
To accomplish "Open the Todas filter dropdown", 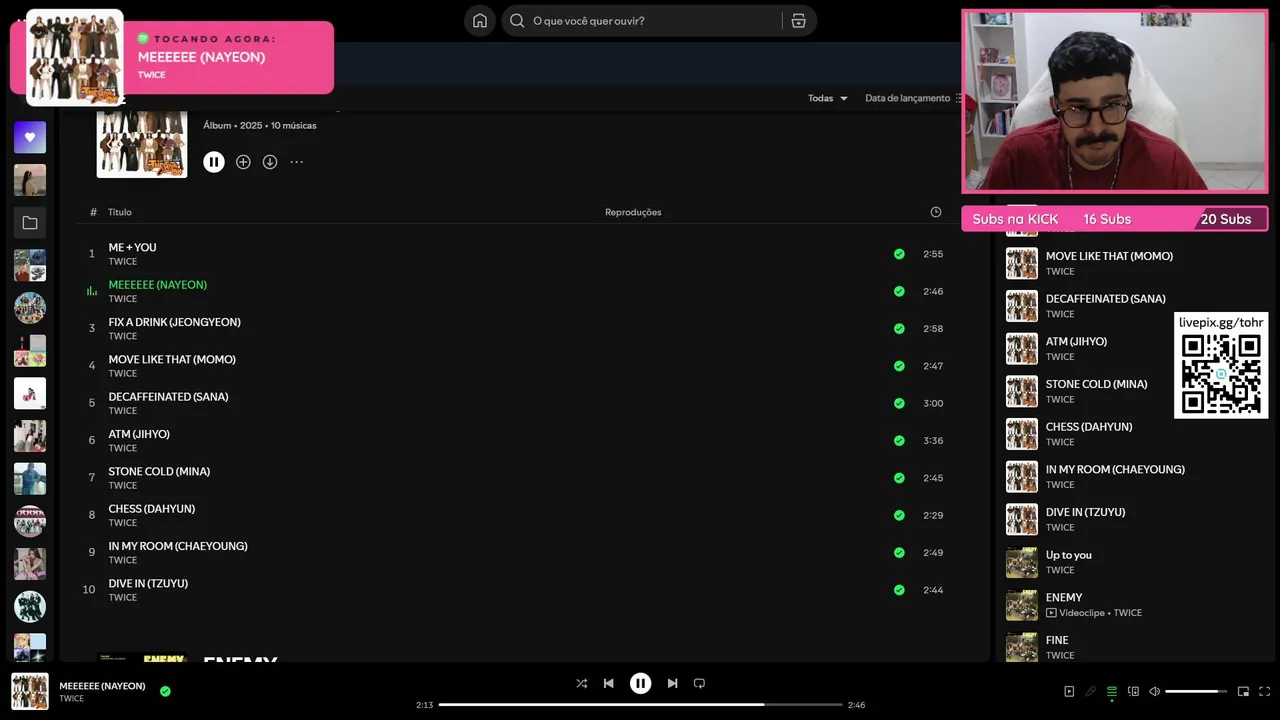I will point(828,98).
